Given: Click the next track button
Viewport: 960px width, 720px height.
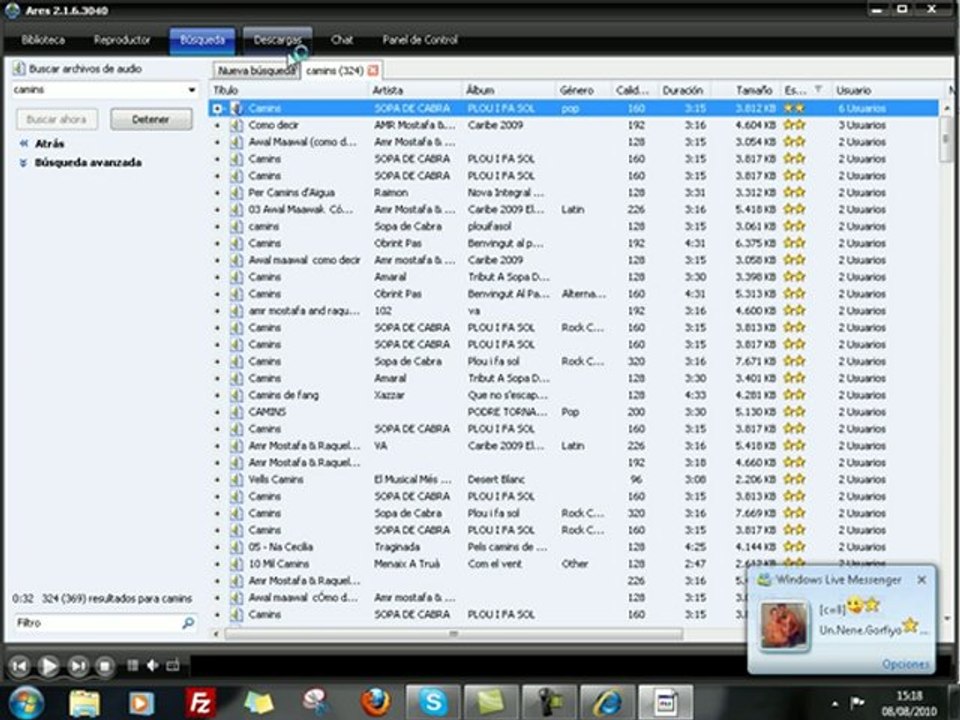Looking at the screenshot, I should (x=78, y=666).
